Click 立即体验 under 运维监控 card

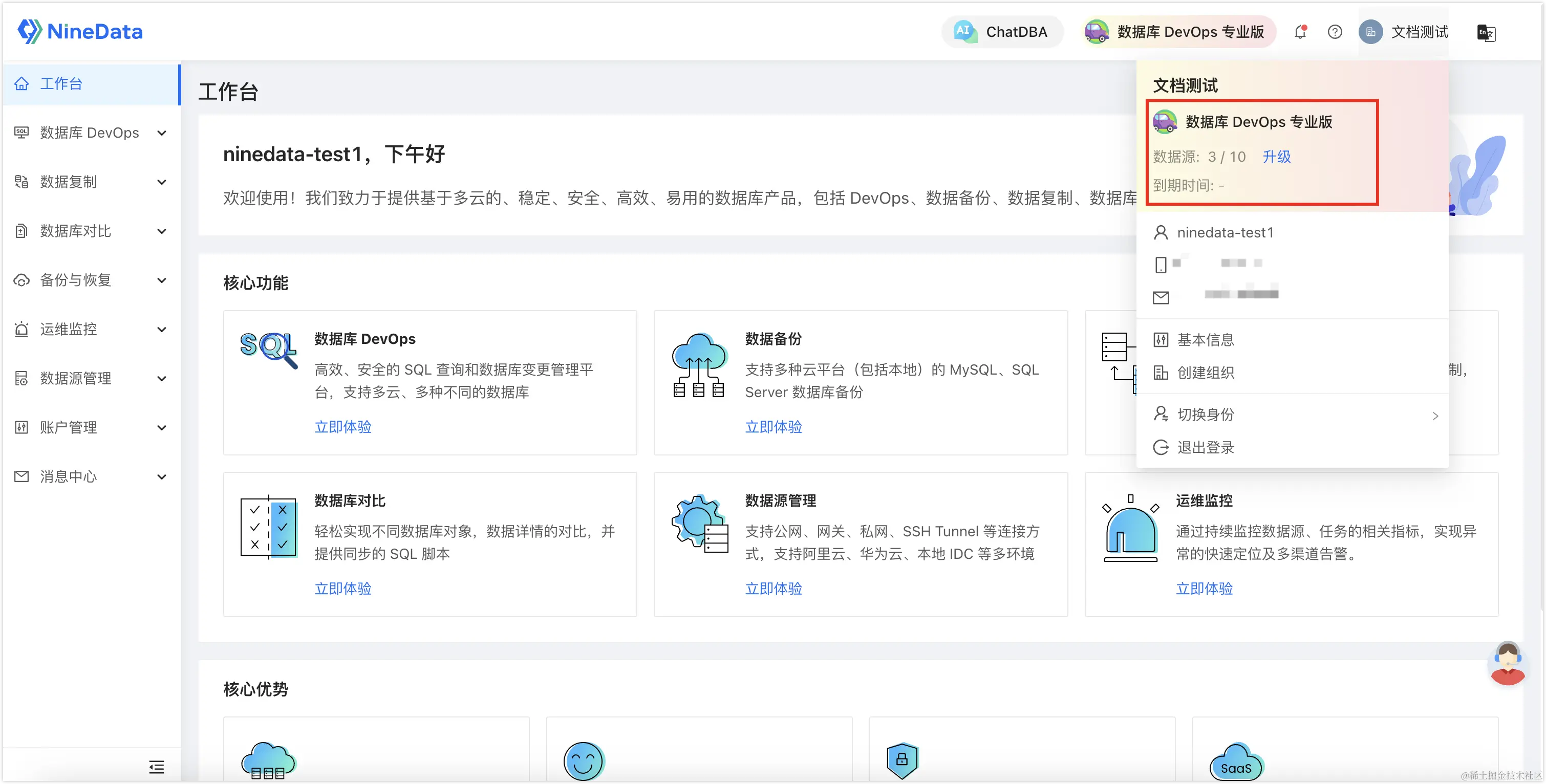click(1204, 589)
